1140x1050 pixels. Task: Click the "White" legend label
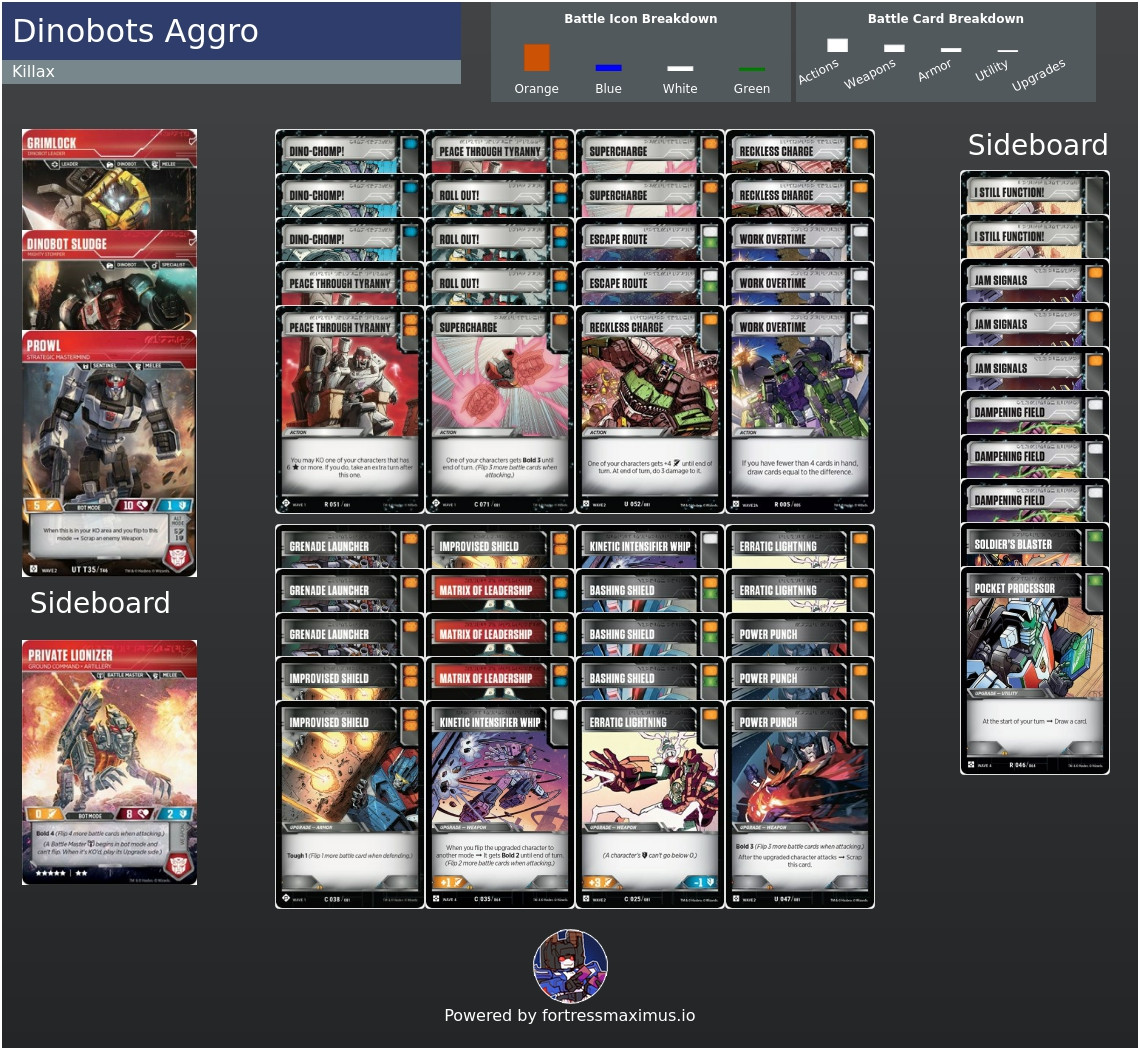[x=680, y=89]
